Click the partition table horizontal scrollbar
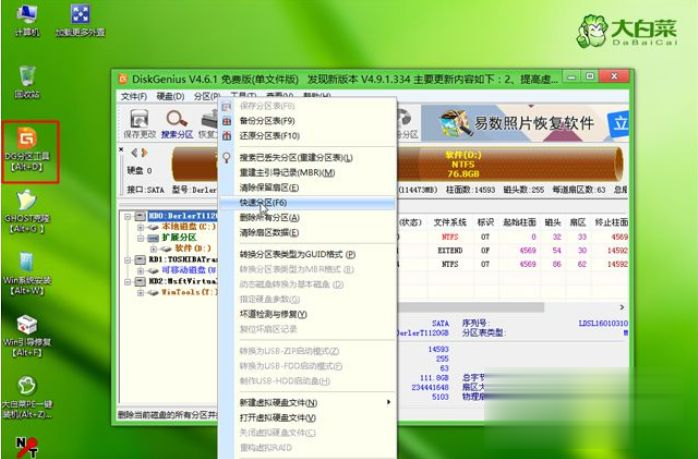 (471, 307)
